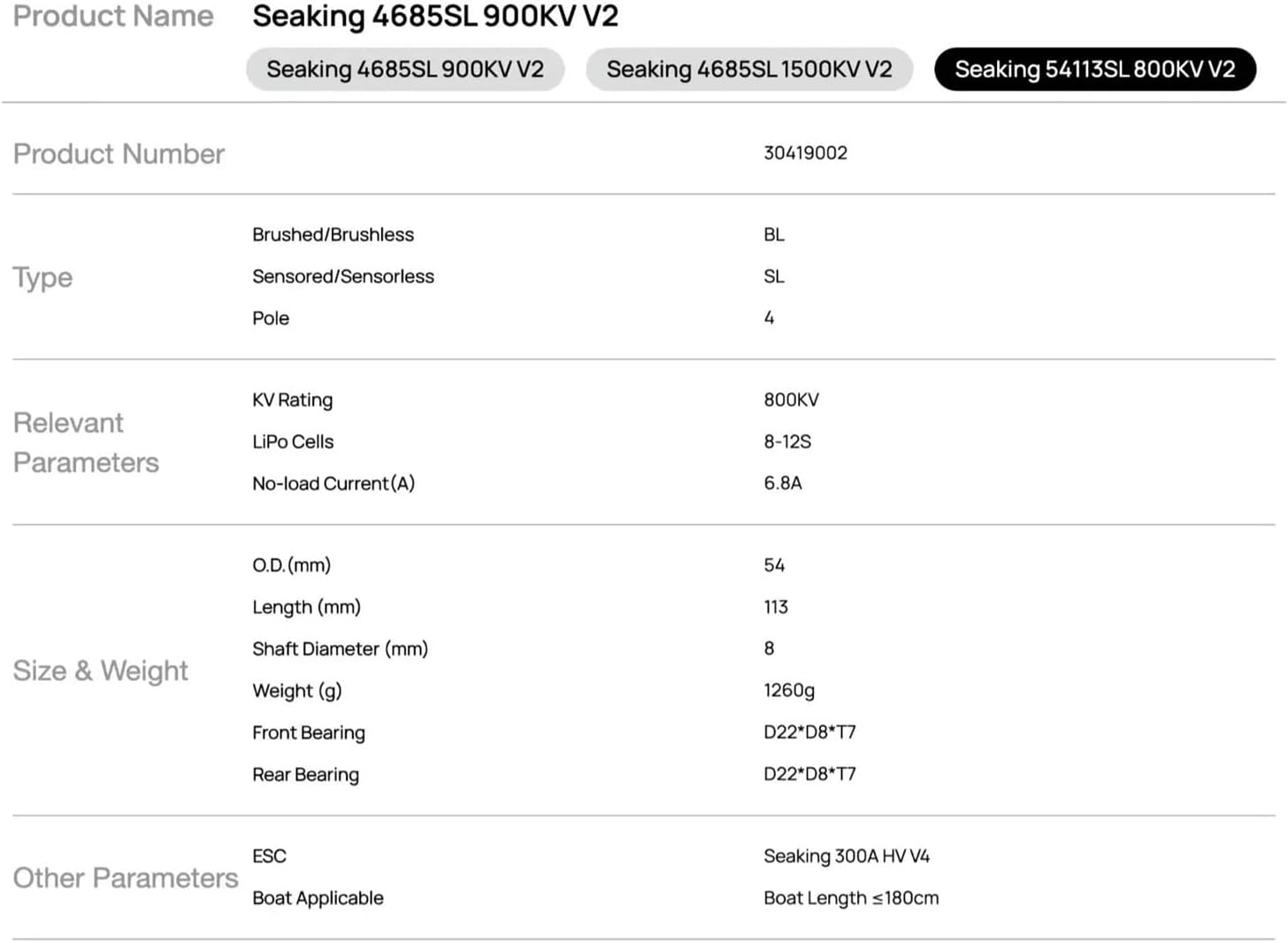The height and width of the screenshot is (943, 1288).
Task: Click the Rear Bearing row label
Action: tap(305, 774)
